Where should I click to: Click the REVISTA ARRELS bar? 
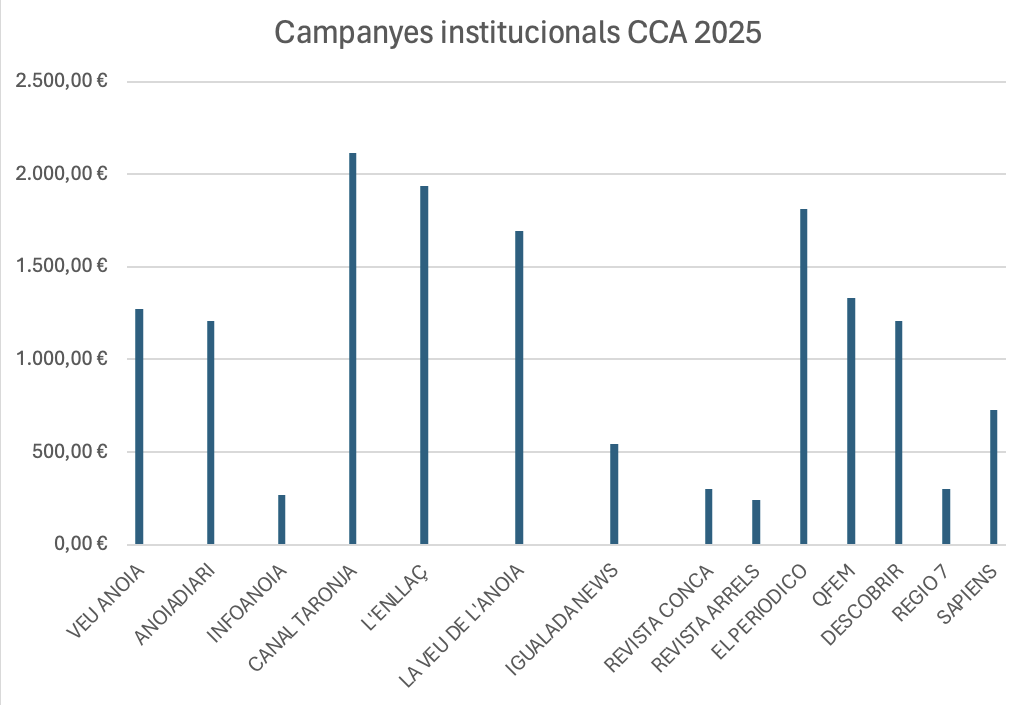(756, 521)
